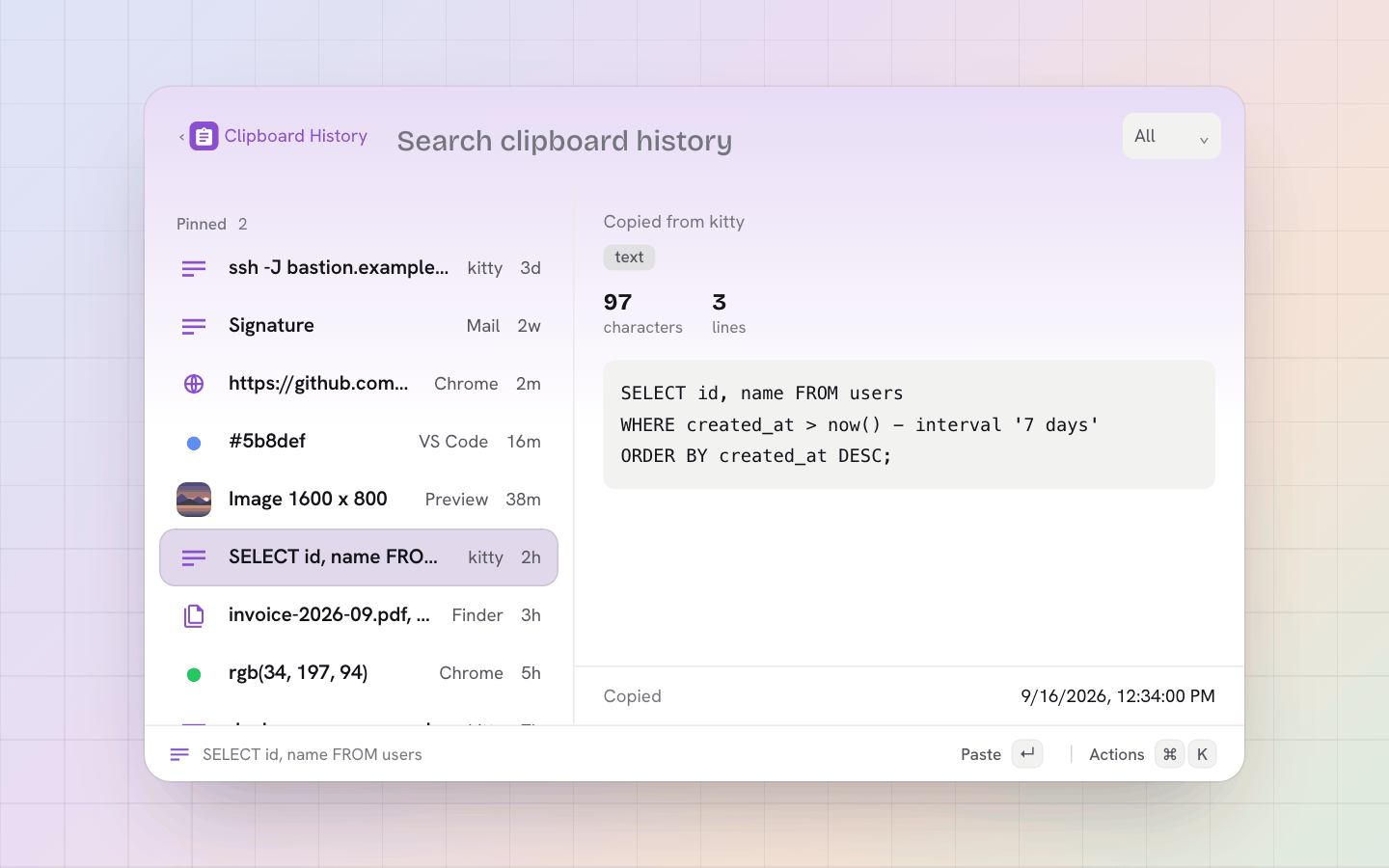Click the SQL code preview block
1389x868 pixels.
pos(909,424)
